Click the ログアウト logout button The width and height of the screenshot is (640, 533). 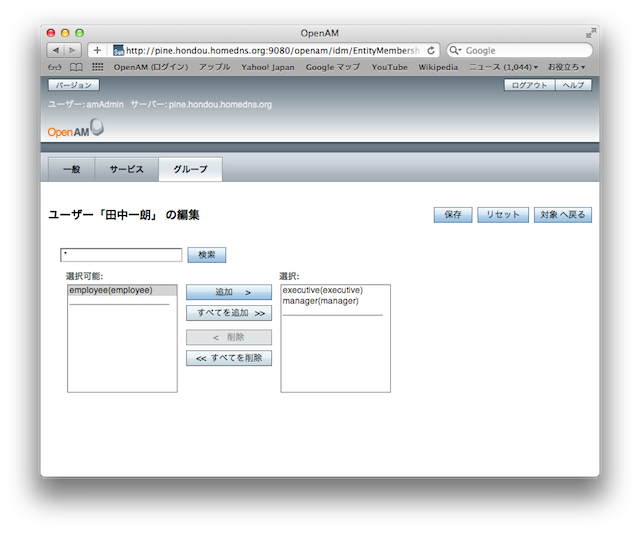(x=529, y=86)
